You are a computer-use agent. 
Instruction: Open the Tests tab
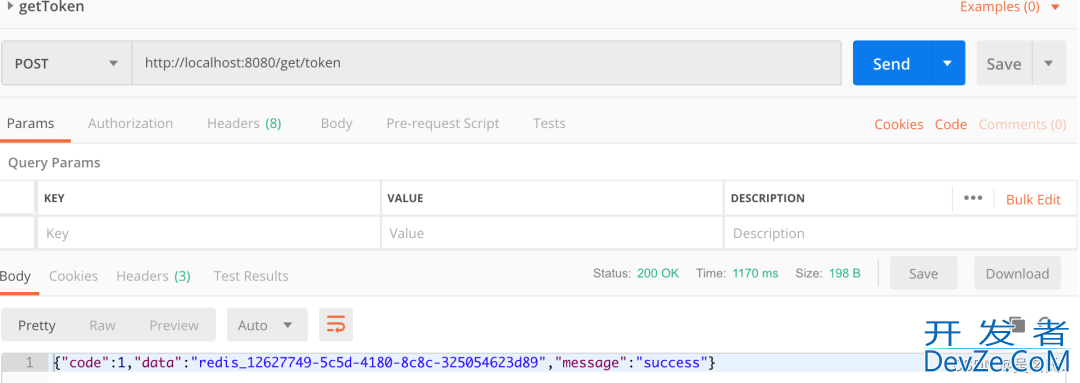tap(549, 124)
